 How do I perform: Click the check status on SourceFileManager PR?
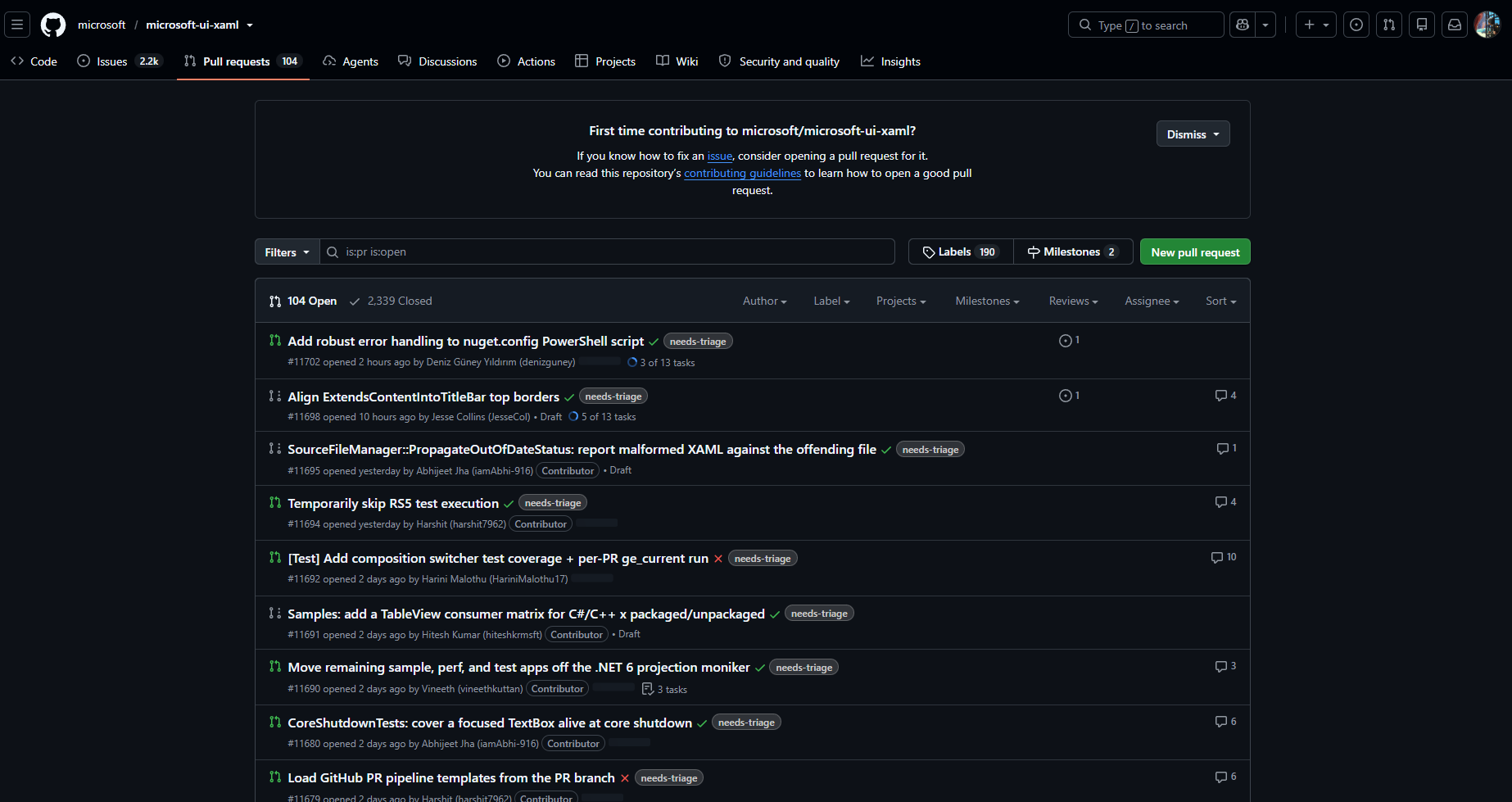click(x=886, y=450)
